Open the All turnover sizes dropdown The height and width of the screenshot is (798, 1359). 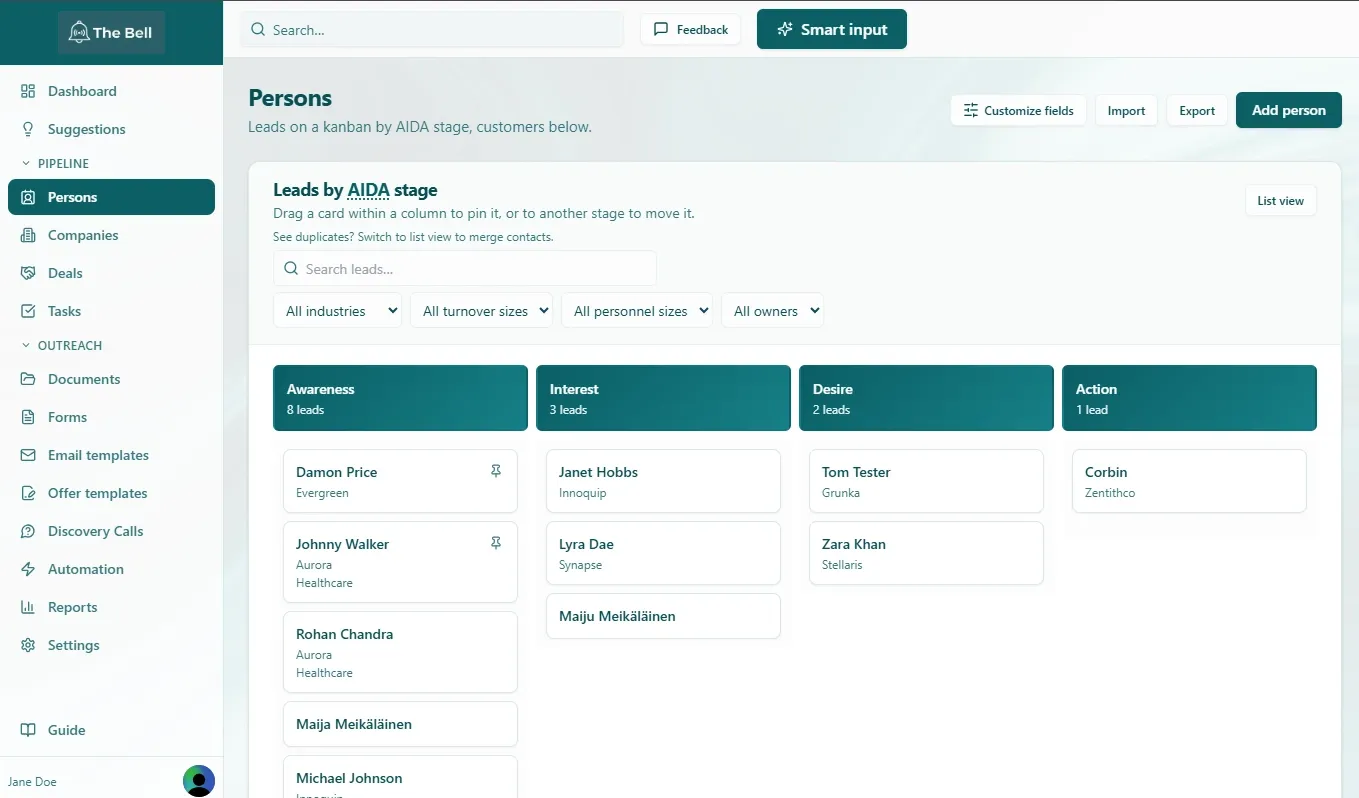tap(481, 311)
